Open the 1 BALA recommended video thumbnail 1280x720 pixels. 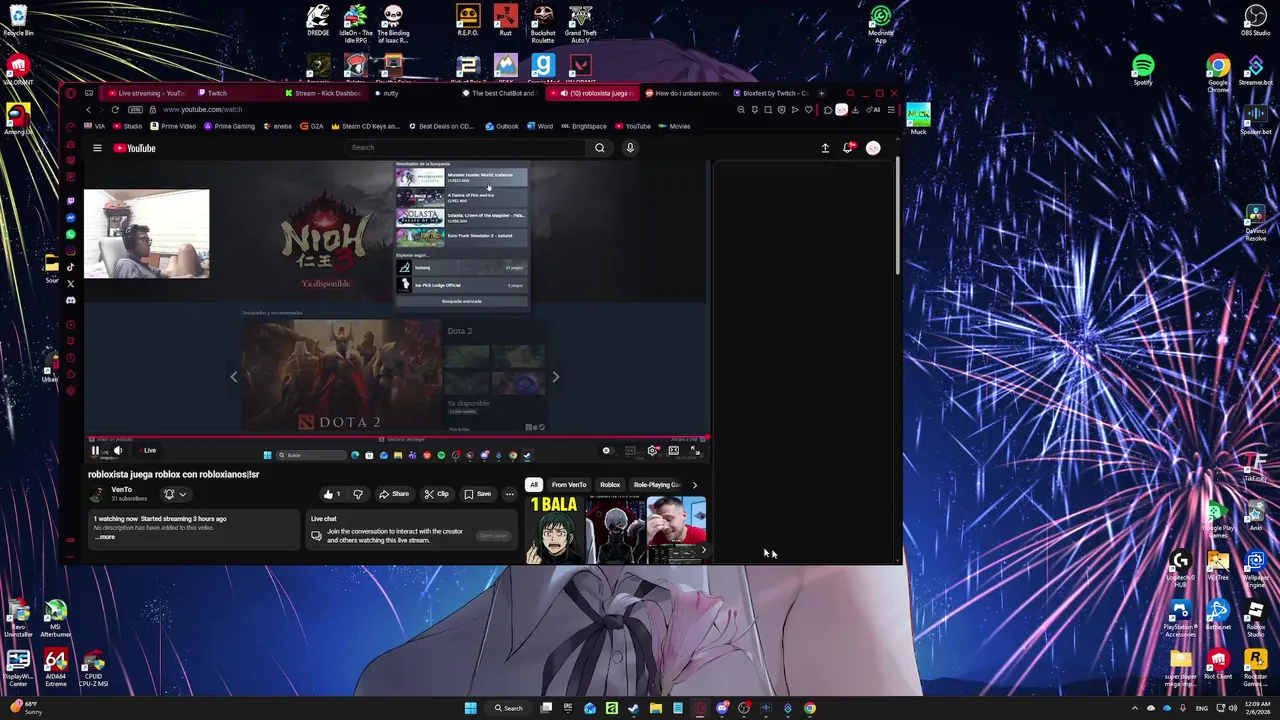[554, 530]
